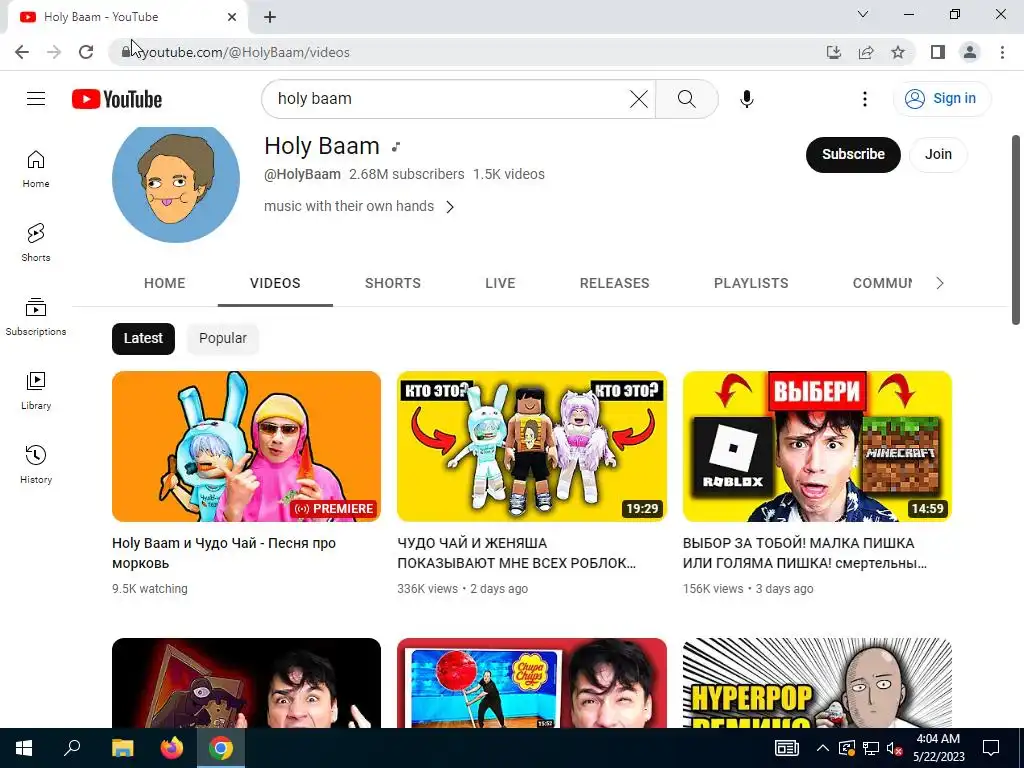Open Subscriptions in the sidebar
Viewport: 1024px width, 768px height.
36,317
